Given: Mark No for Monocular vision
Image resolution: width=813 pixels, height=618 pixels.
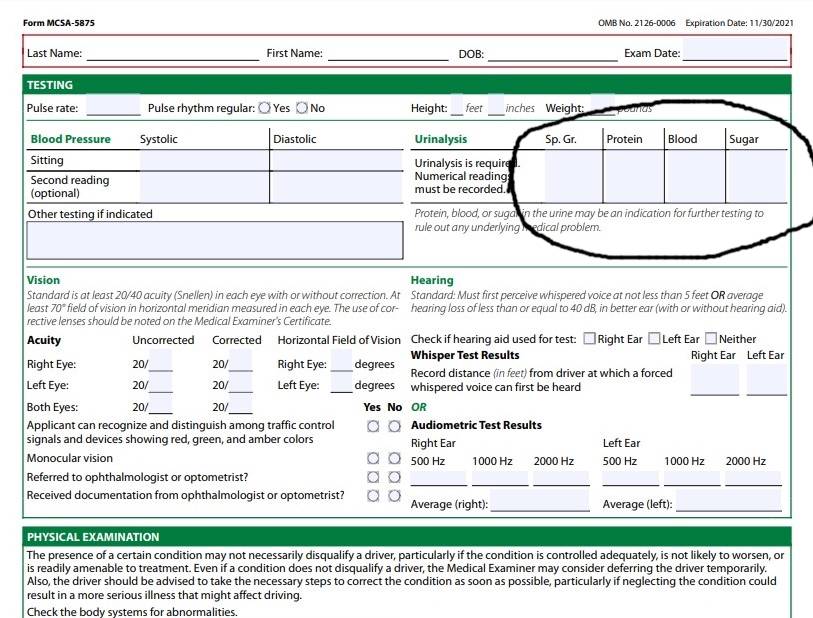Looking at the screenshot, I should point(395,458).
